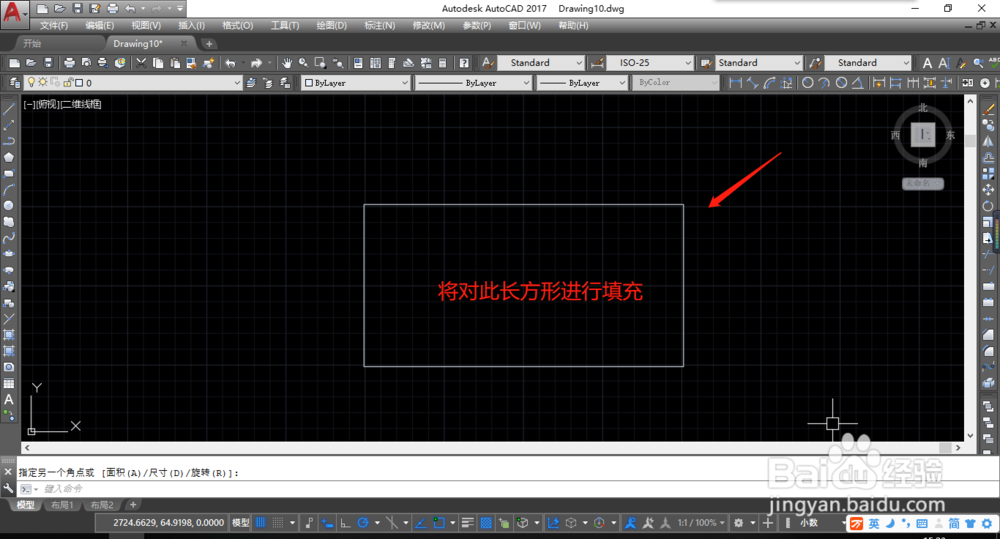The width and height of the screenshot is (1000, 539).
Task: Click the Table Style icon
Action: pyautogui.click(x=706, y=63)
